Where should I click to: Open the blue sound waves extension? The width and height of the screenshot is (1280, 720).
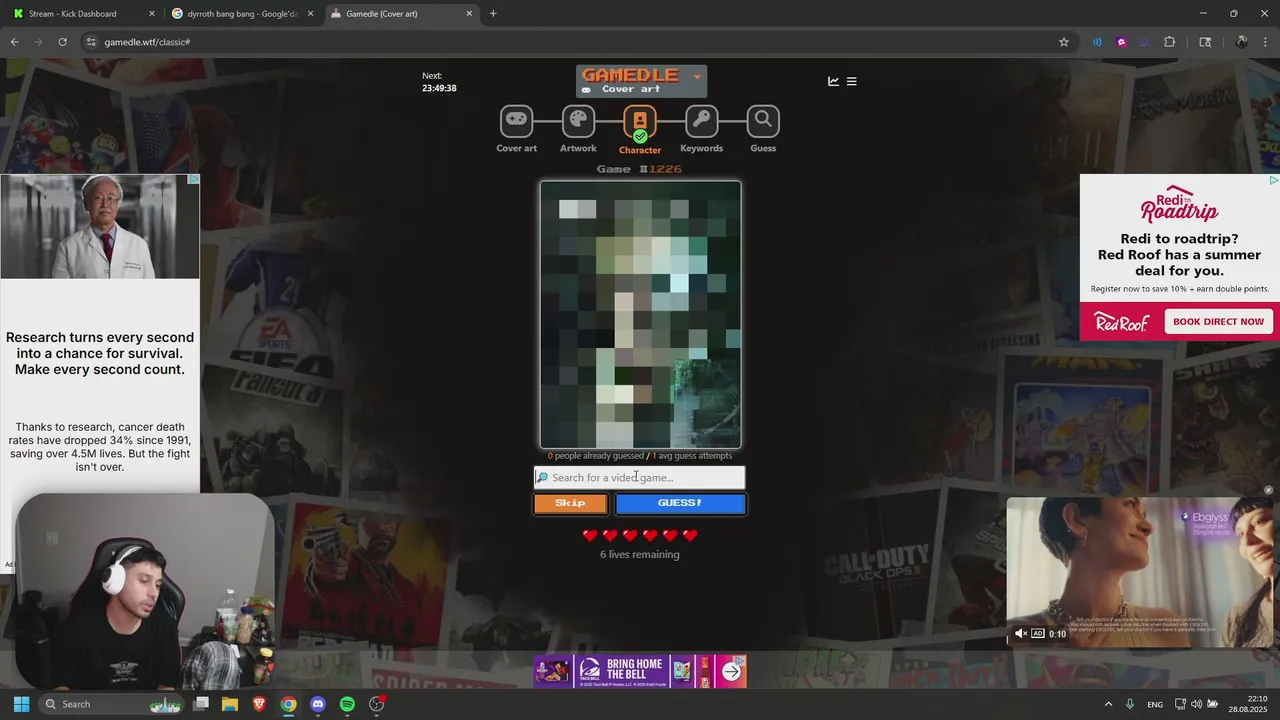1097,42
